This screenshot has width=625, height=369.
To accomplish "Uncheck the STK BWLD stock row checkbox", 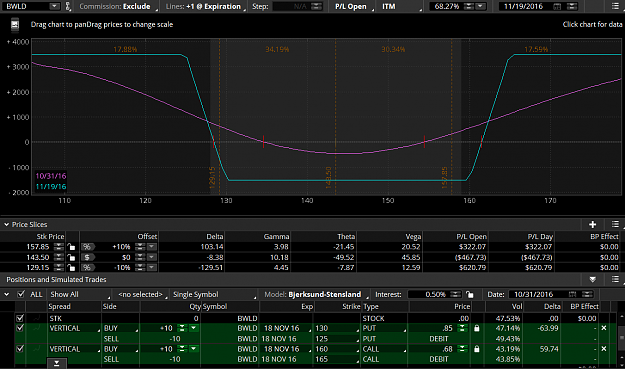I will [20, 318].
